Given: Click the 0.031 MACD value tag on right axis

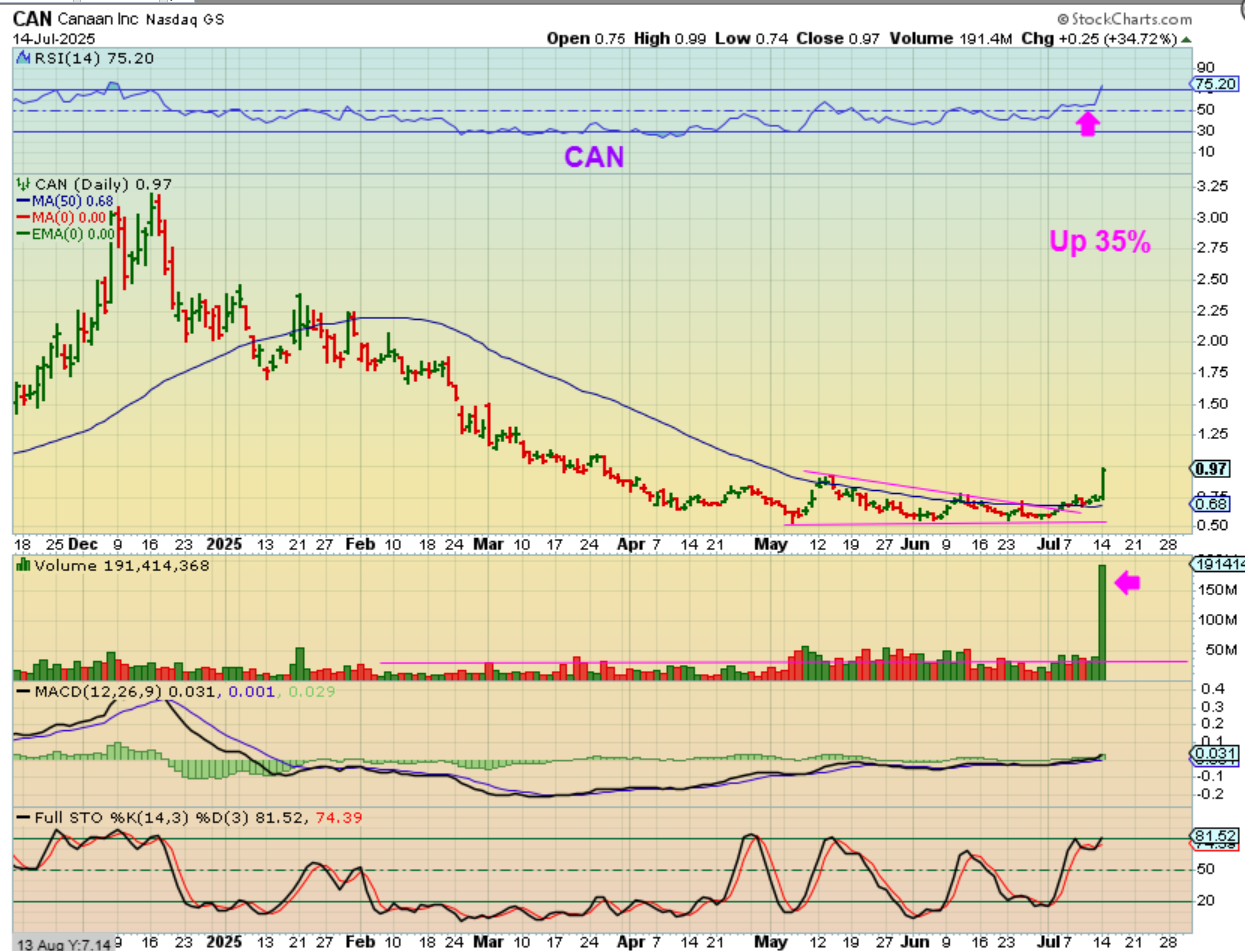Looking at the screenshot, I should point(1214,753).
